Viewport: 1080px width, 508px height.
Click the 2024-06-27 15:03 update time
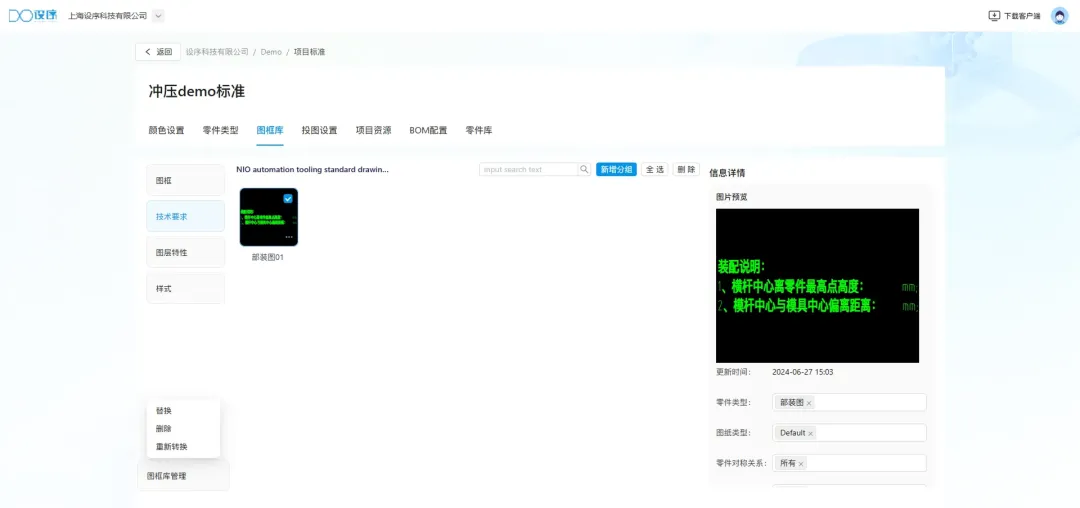click(802, 372)
